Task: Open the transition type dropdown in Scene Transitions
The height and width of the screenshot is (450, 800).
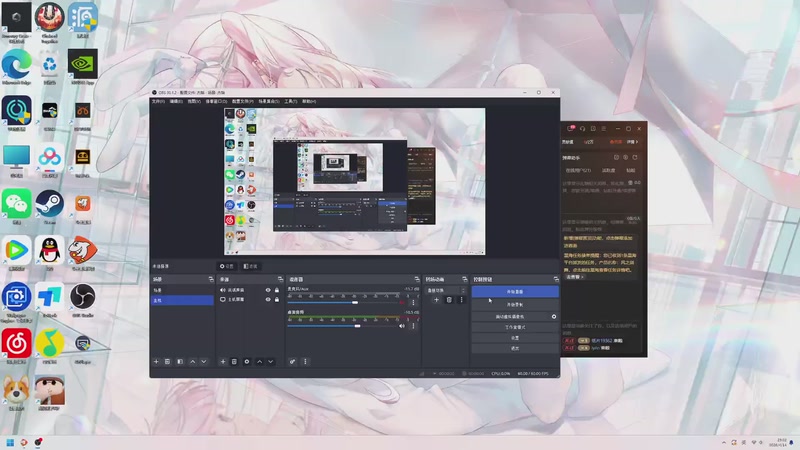Action: click(x=445, y=290)
